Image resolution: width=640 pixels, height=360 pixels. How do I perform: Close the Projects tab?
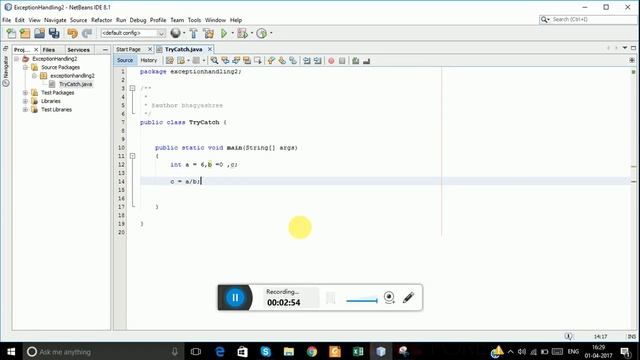(36, 50)
